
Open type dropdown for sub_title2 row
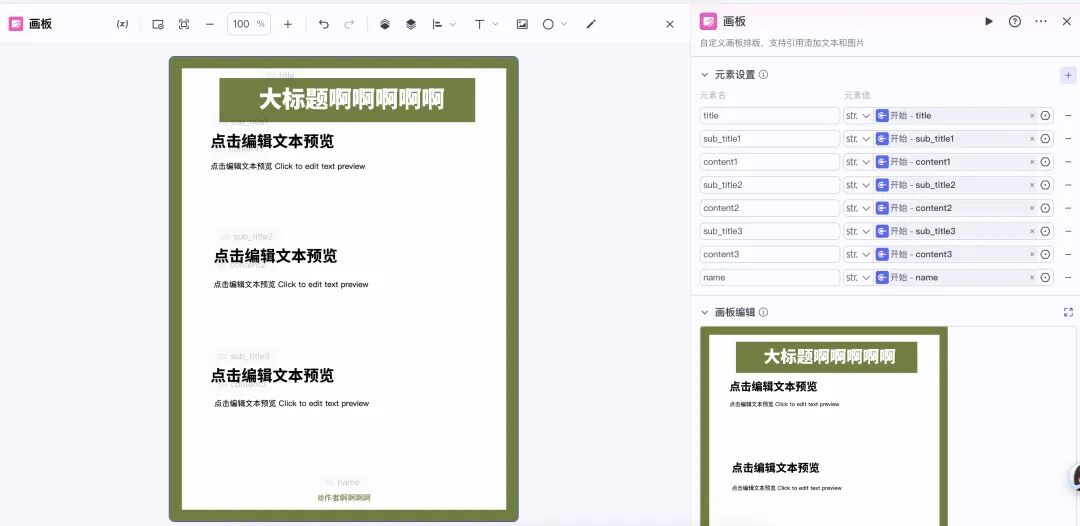coord(858,185)
